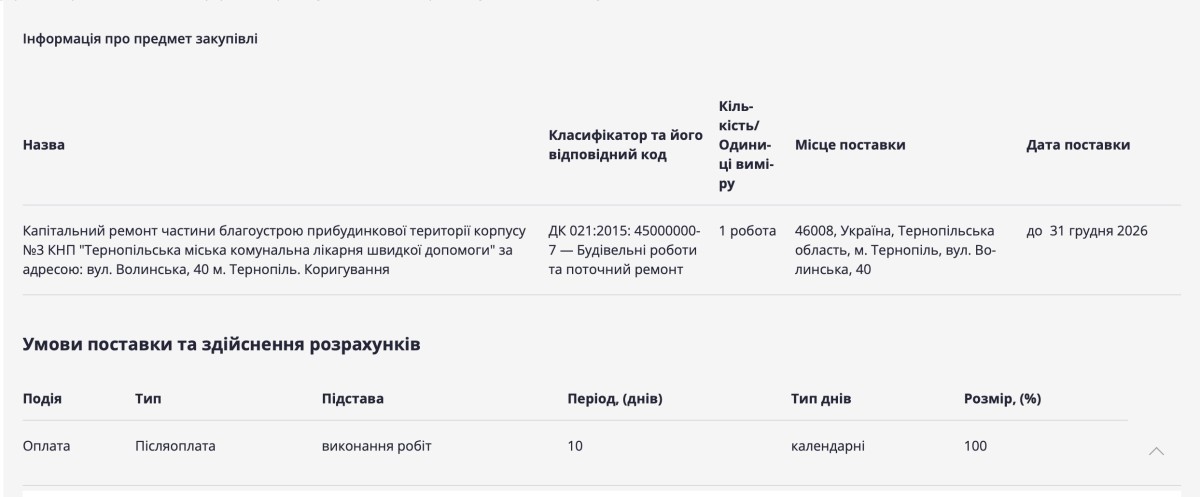Click the 'виконання робіт' basis cell
Image resolution: width=1200 pixels, height=497 pixels.
tap(377, 446)
